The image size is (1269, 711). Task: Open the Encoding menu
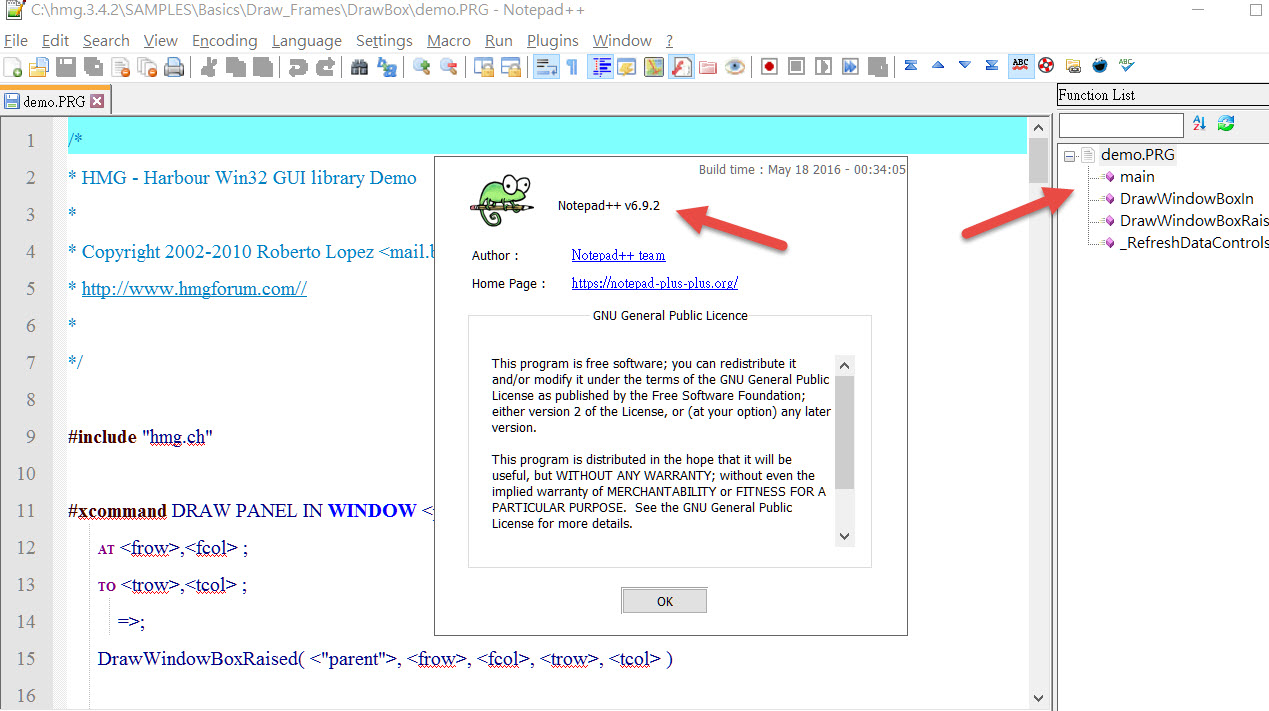[224, 41]
